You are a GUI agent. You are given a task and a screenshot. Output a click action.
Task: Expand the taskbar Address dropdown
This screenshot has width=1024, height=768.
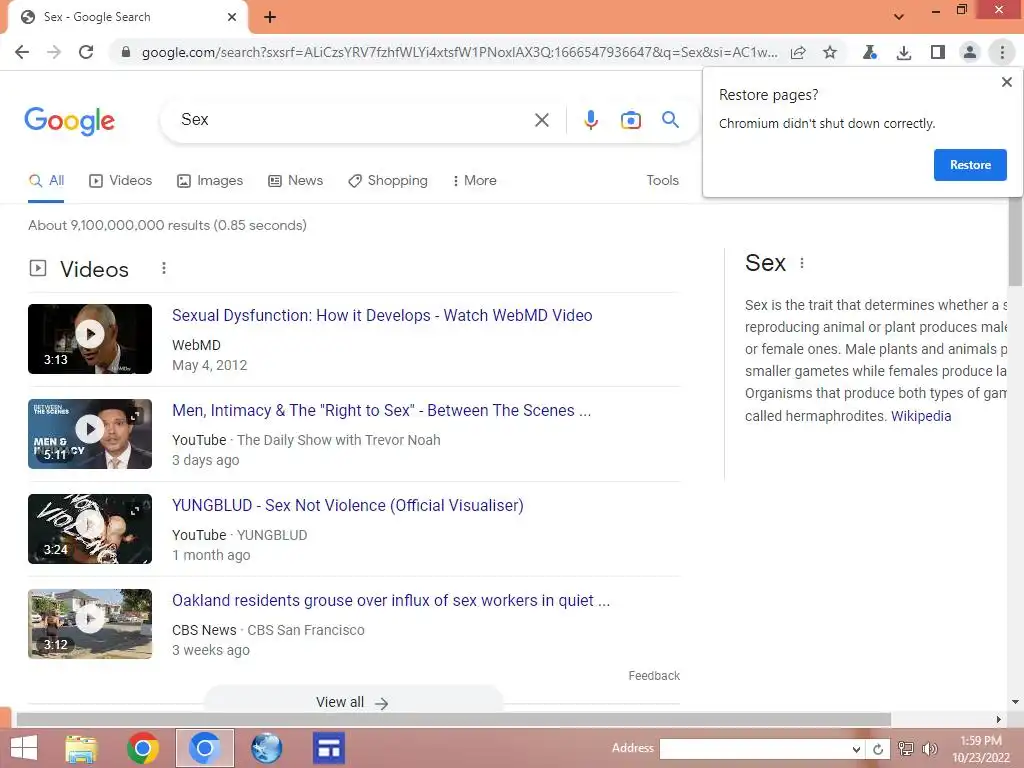point(856,749)
